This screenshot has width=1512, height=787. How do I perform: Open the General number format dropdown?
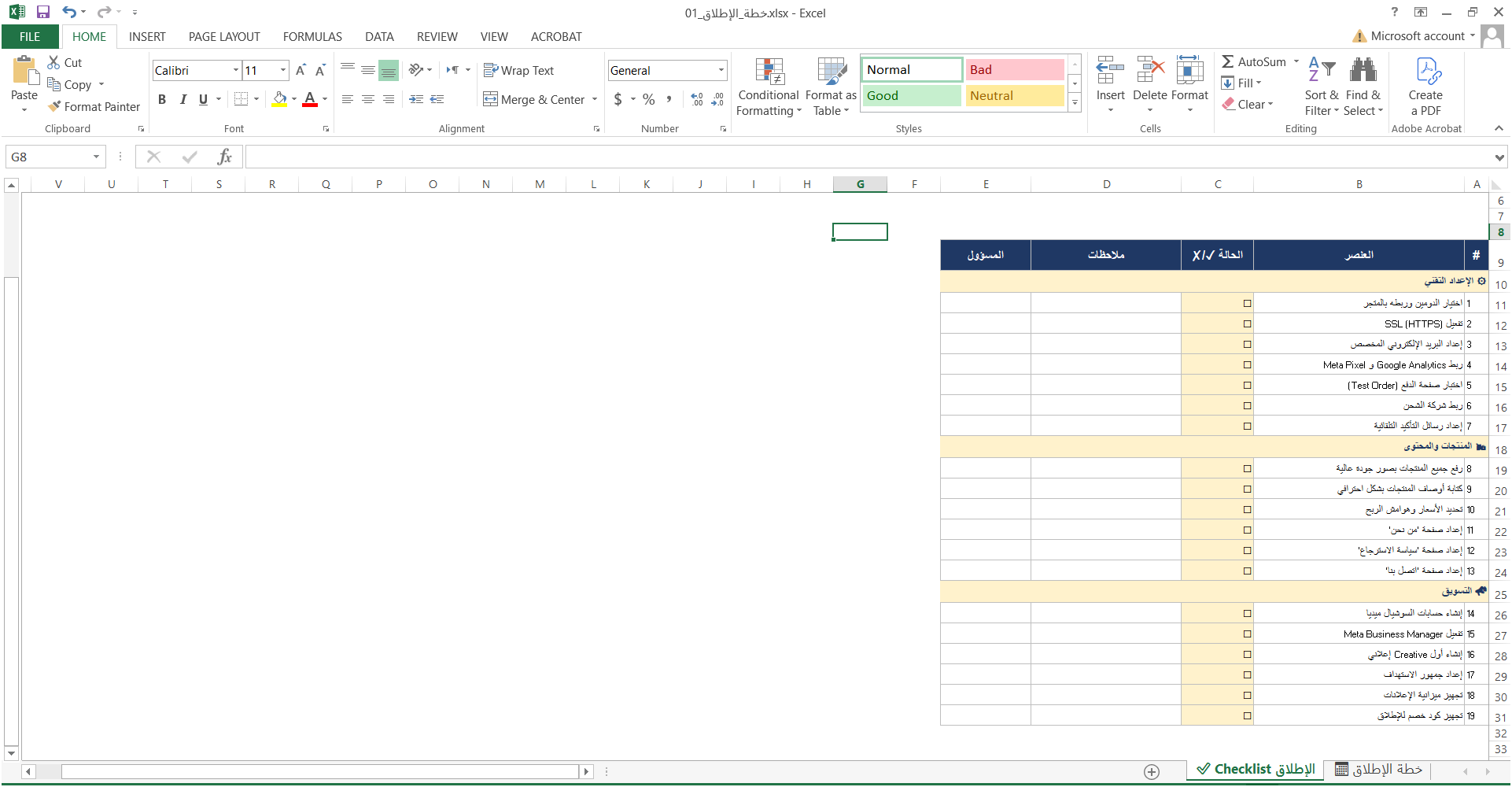(x=721, y=70)
